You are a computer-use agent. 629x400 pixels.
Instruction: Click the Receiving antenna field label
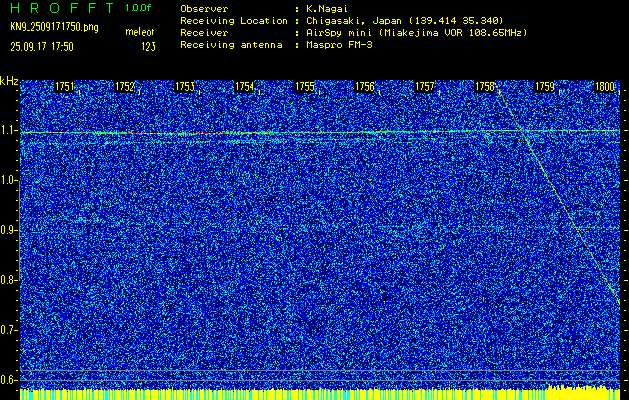(x=231, y=45)
